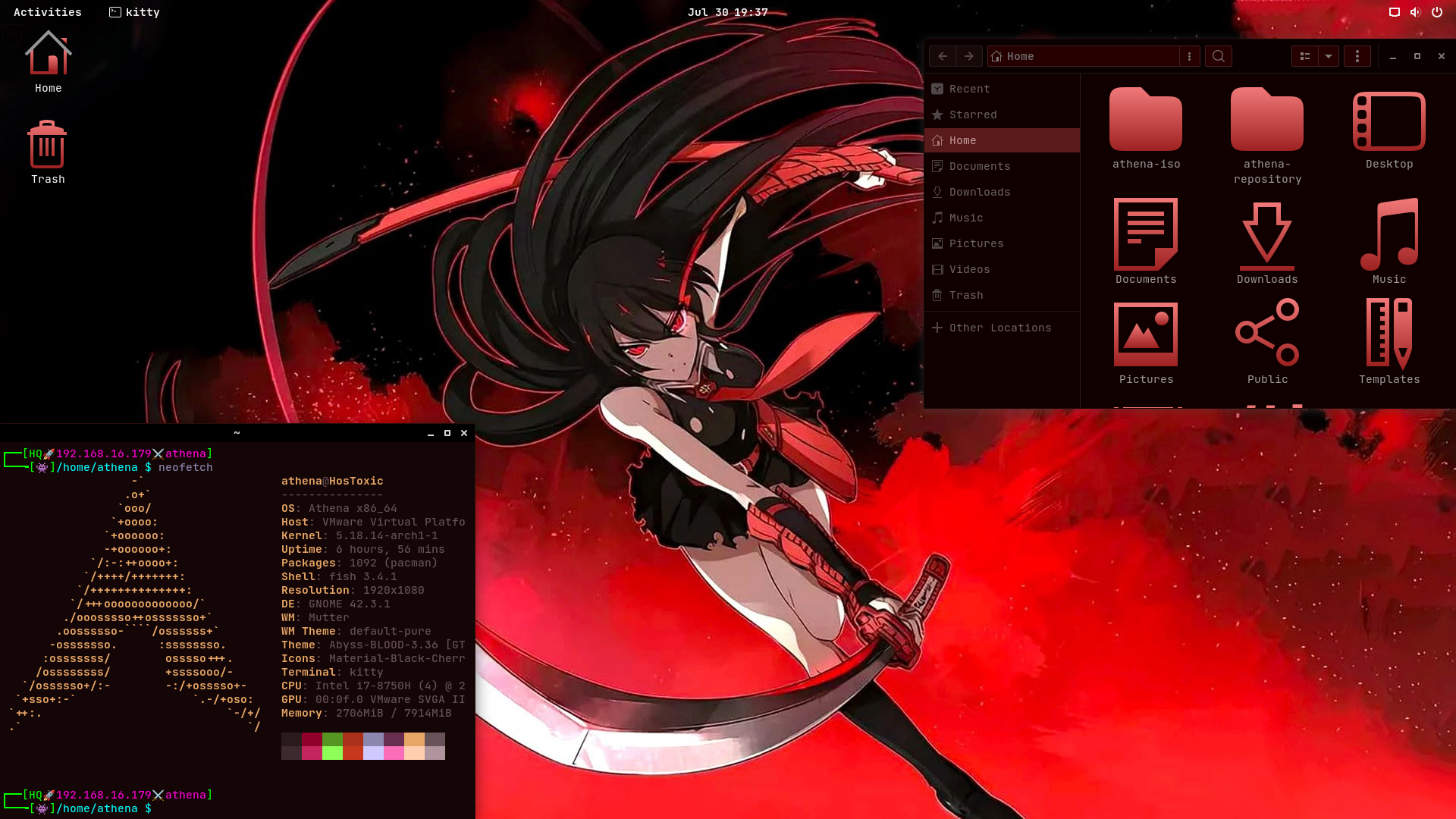
Task: Open the athena-repository folder
Action: 1266,121
